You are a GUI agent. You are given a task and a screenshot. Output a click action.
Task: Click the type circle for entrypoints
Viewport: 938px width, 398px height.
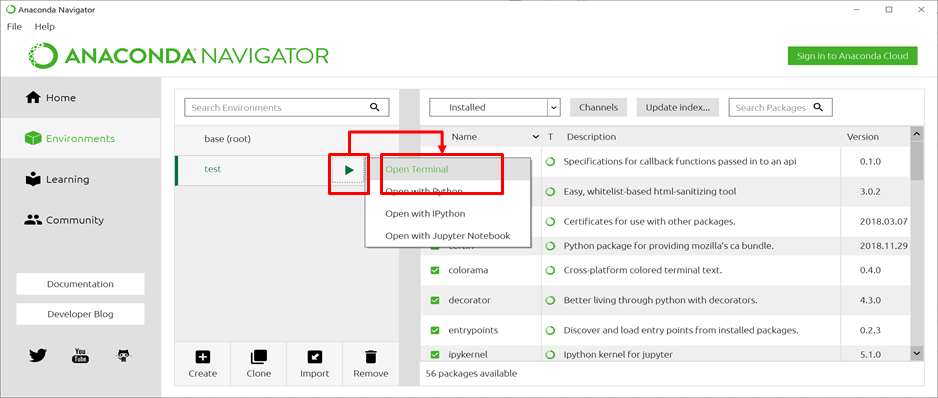point(550,330)
